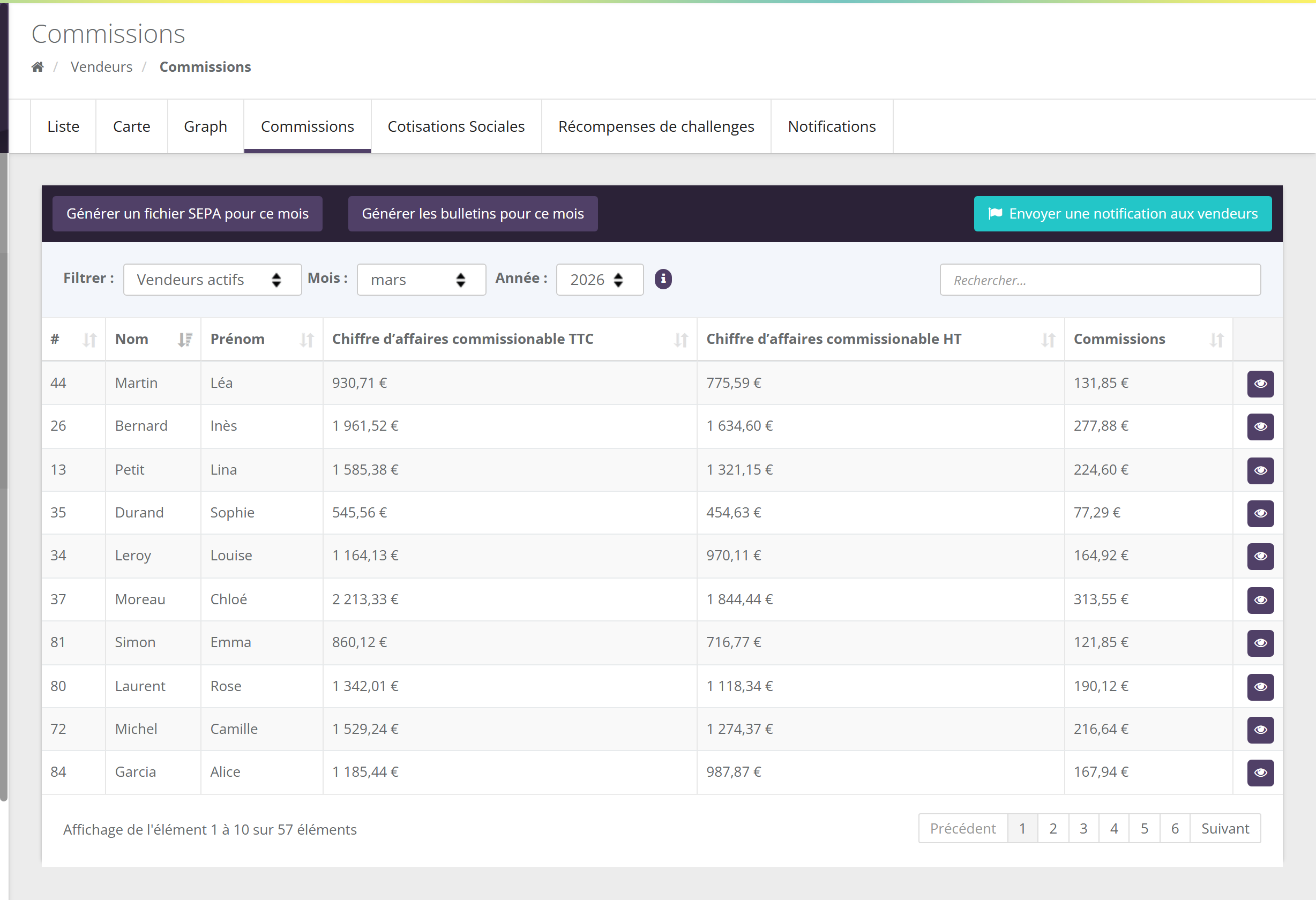The image size is (1316, 900).
Task: Open the Mois dropdown showing mars
Action: tap(421, 280)
